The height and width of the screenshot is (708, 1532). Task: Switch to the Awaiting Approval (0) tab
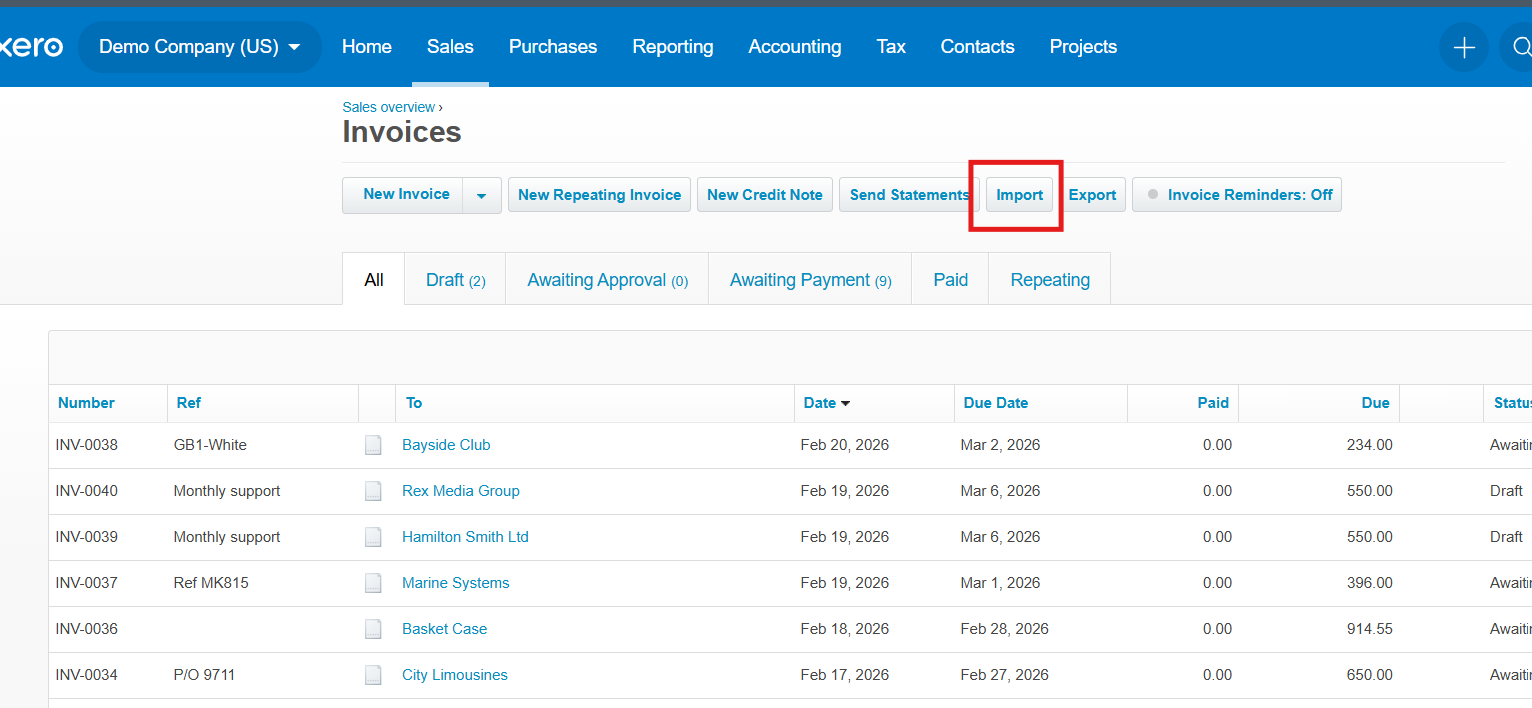click(607, 280)
